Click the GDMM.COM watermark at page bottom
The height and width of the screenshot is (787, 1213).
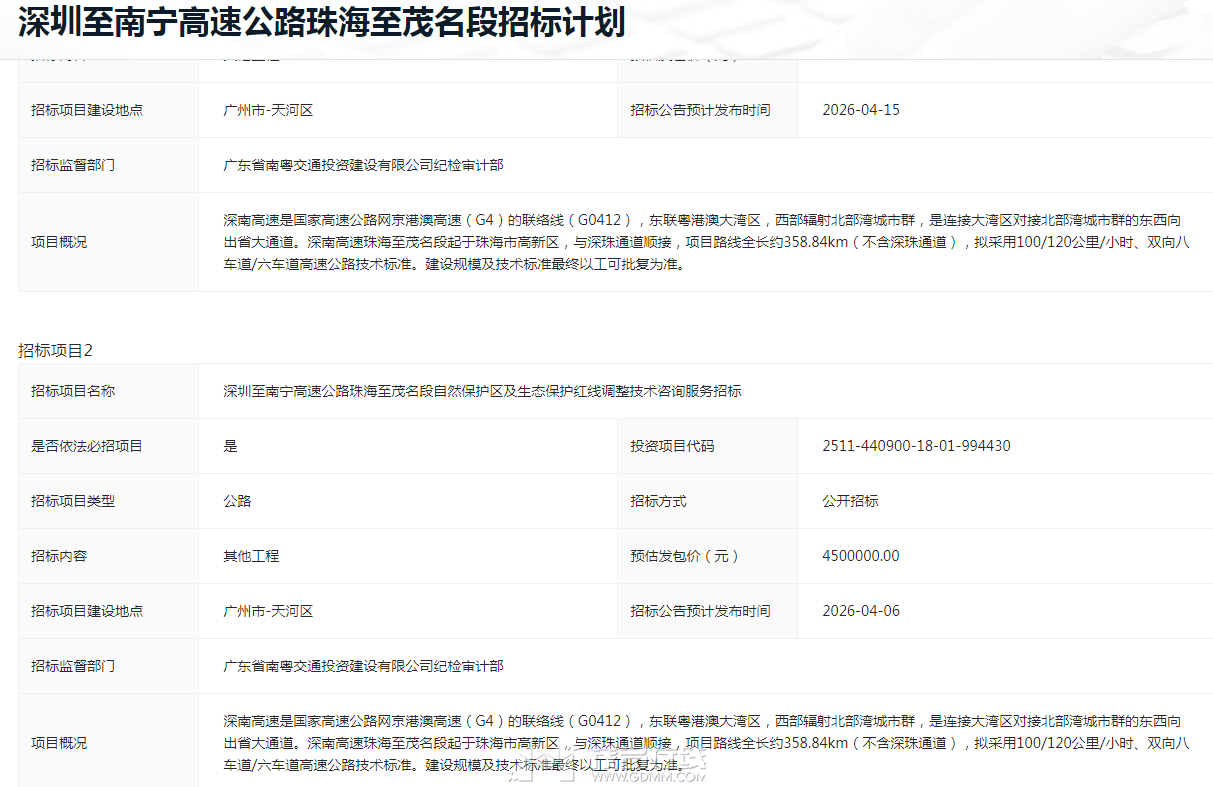[648, 776]
